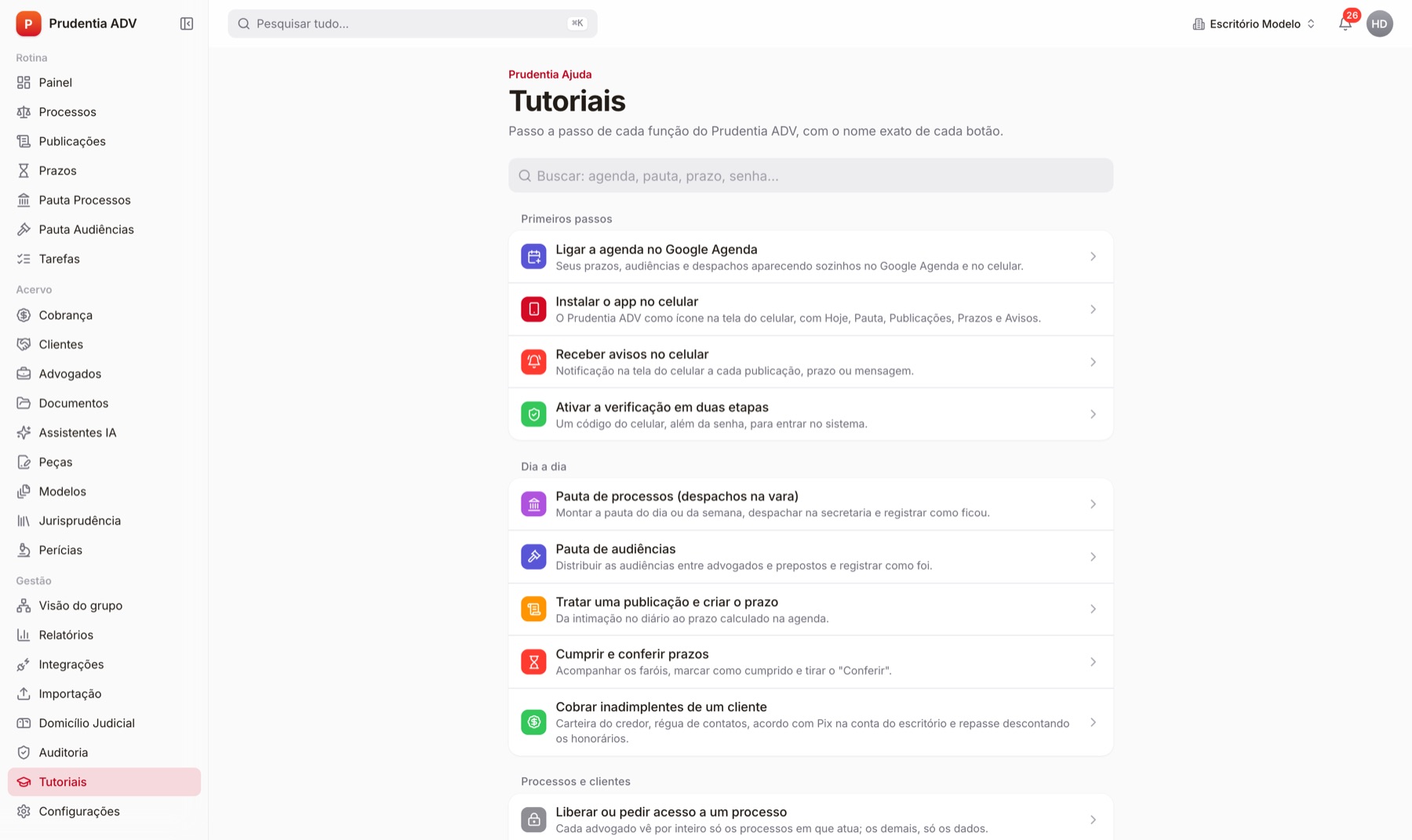This screenshot has width=1412, height=840.
Task: Collapse the sidebar with the panel icon
Action: point(187,24)
